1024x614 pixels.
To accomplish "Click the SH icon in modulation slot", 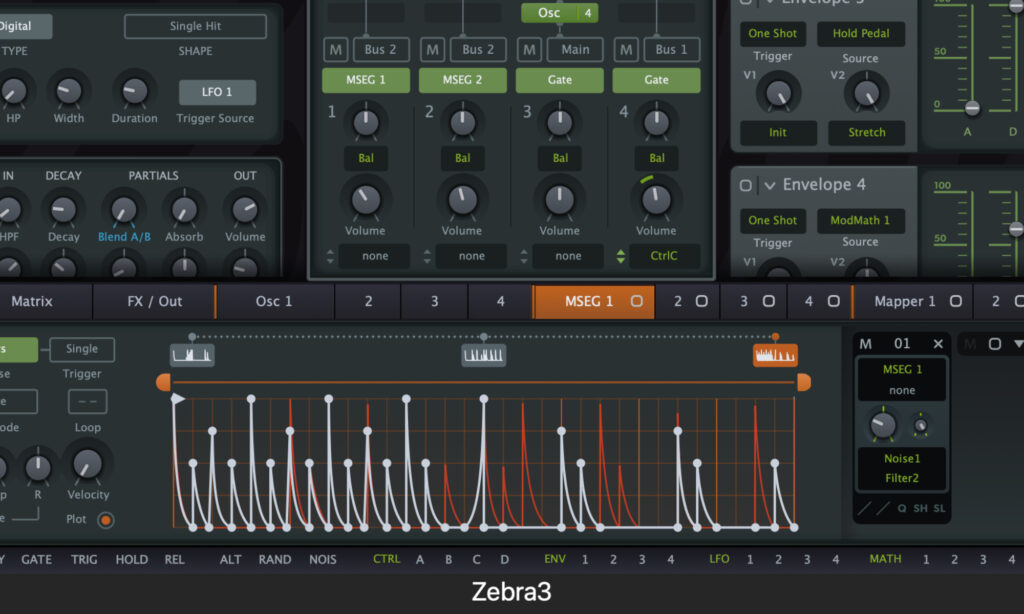I will click(x=920, y=508).
